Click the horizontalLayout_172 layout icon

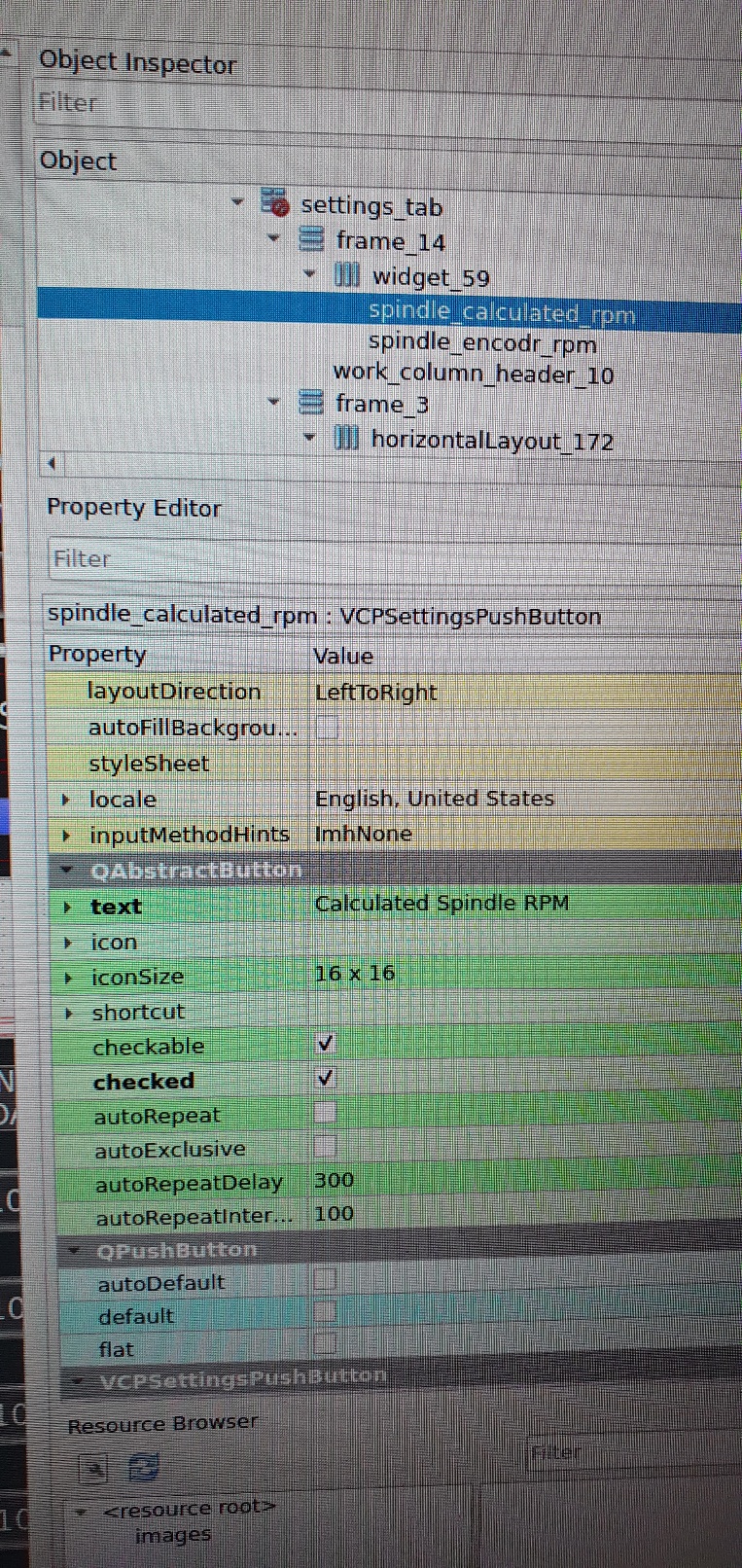pyautogui.click(x=346, y=438)
